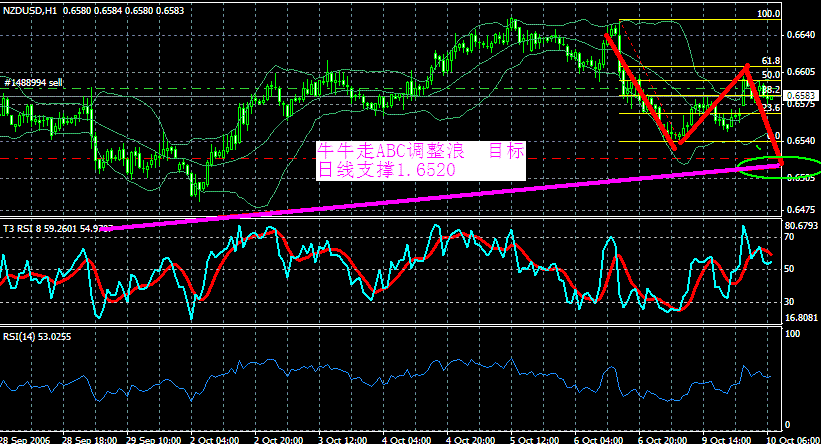Click the 30 level on T3 RSI scale
The width and height of the screenshot is (821, 444).
[x=789, y=302]
